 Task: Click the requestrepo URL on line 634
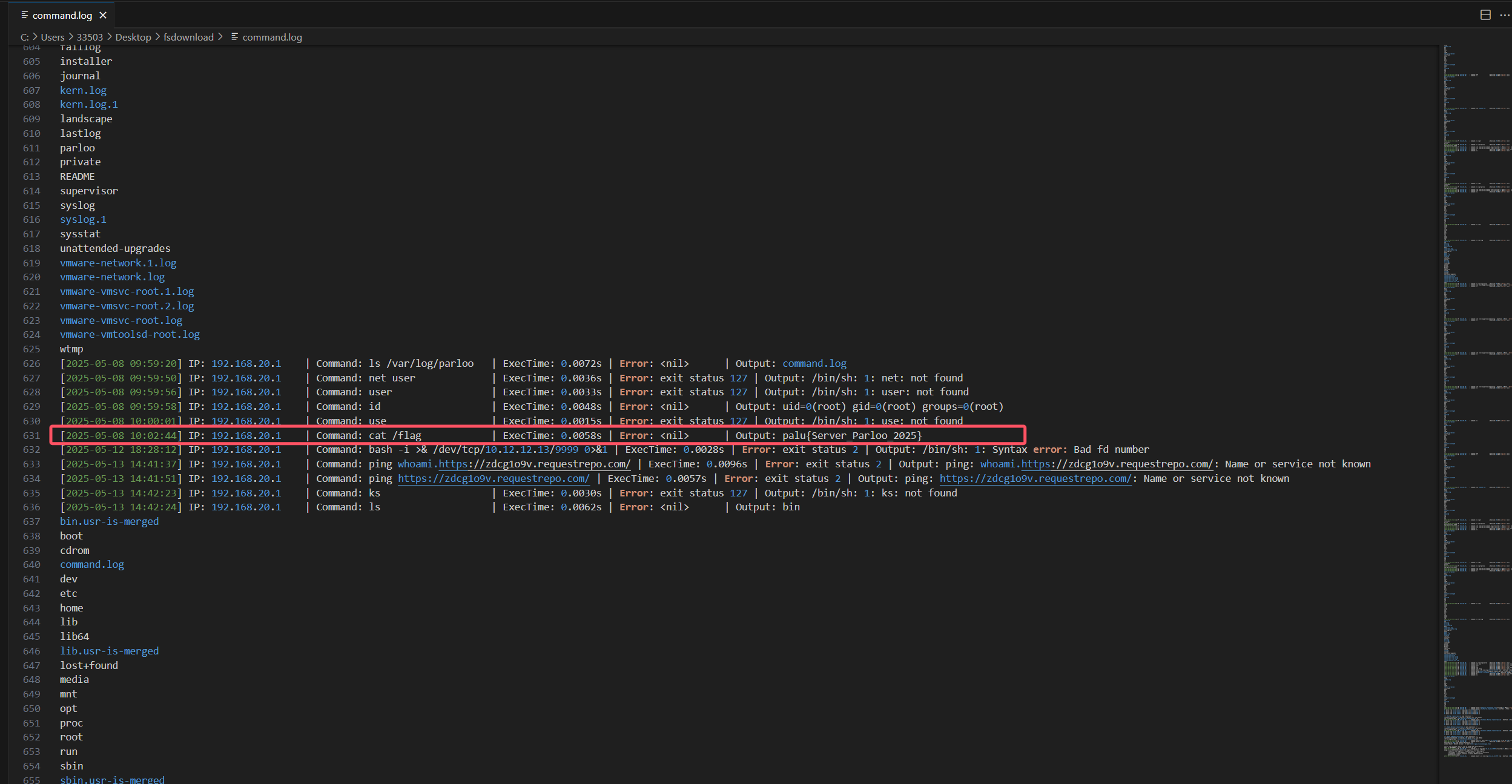493,478
